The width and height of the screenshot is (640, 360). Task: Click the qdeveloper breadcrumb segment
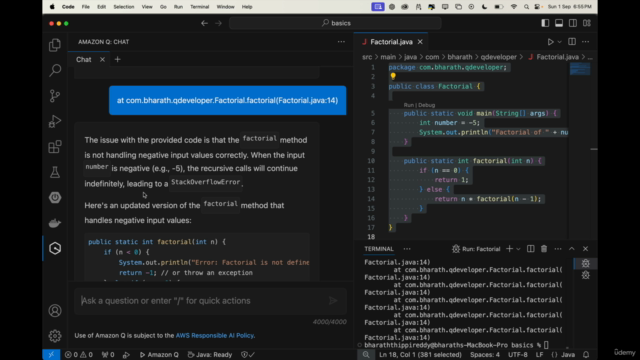point(498,57)
